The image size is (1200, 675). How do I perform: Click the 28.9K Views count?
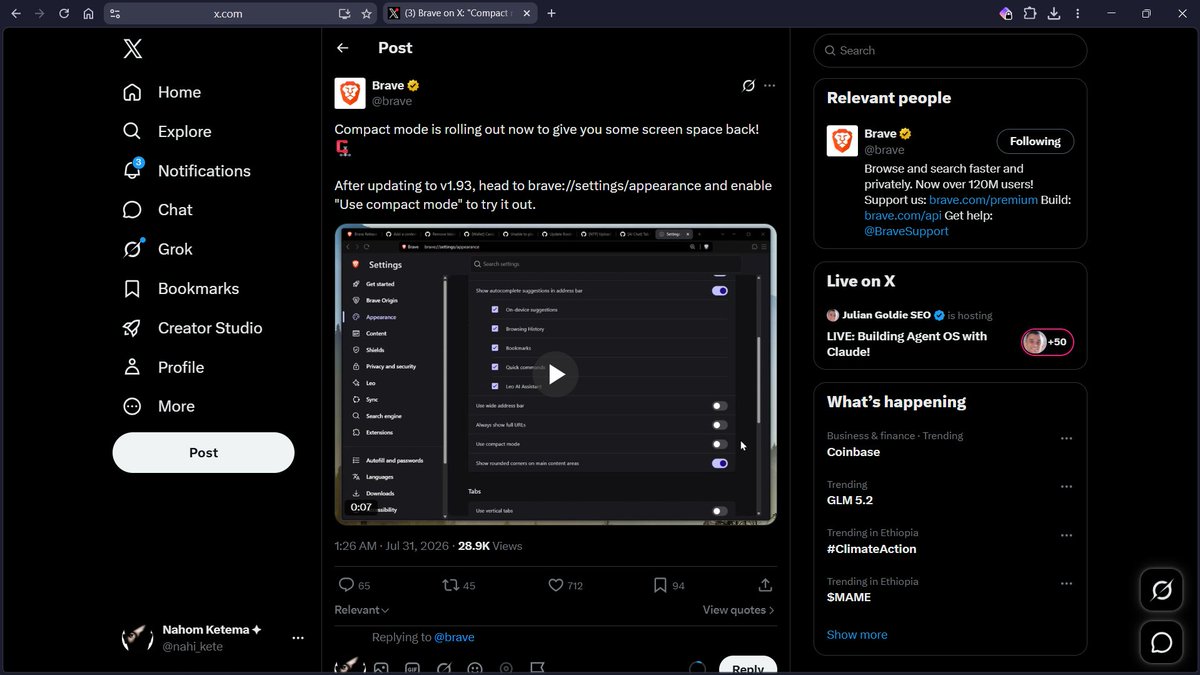coord(490,546)
